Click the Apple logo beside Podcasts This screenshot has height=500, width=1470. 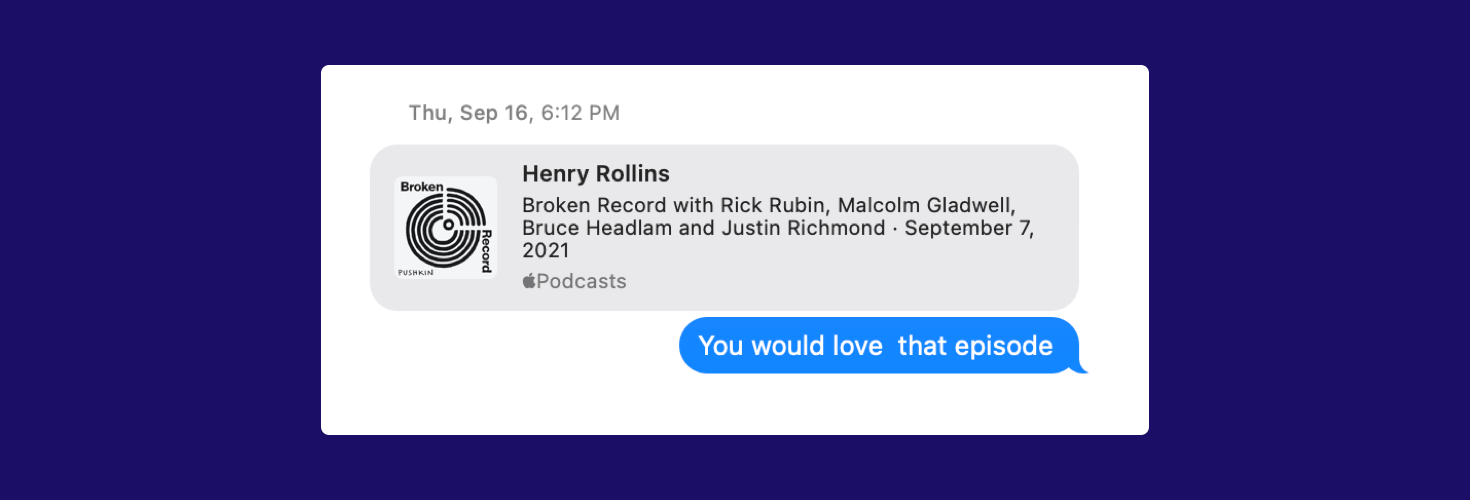point(528,282)
